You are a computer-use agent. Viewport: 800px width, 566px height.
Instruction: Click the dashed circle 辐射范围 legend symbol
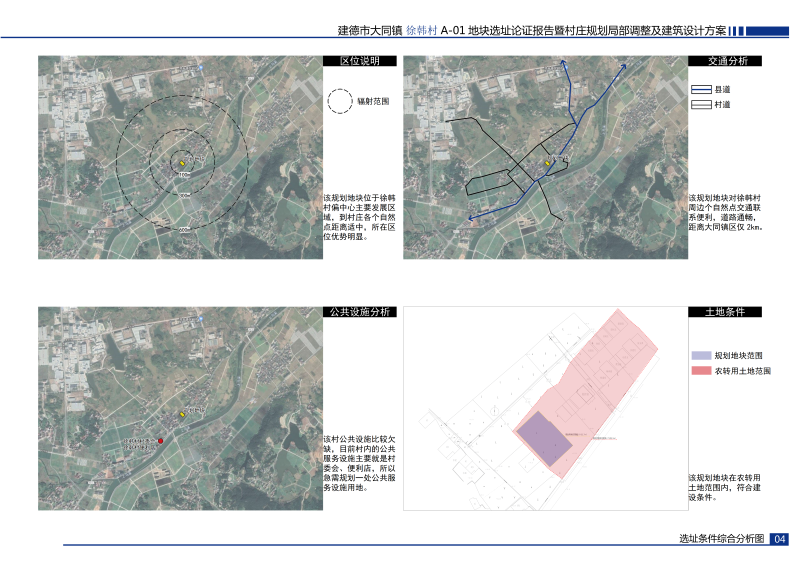[x=340, y=101]
